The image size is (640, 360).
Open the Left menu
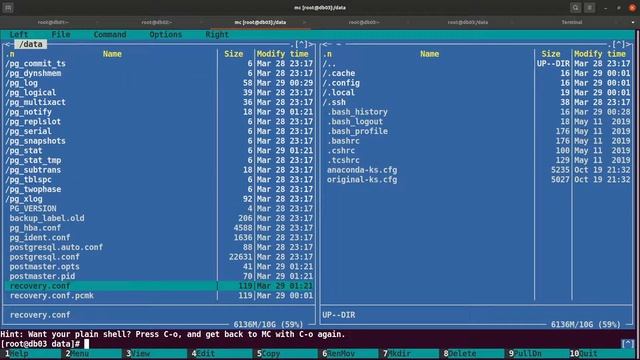click(x=19, y=35)
